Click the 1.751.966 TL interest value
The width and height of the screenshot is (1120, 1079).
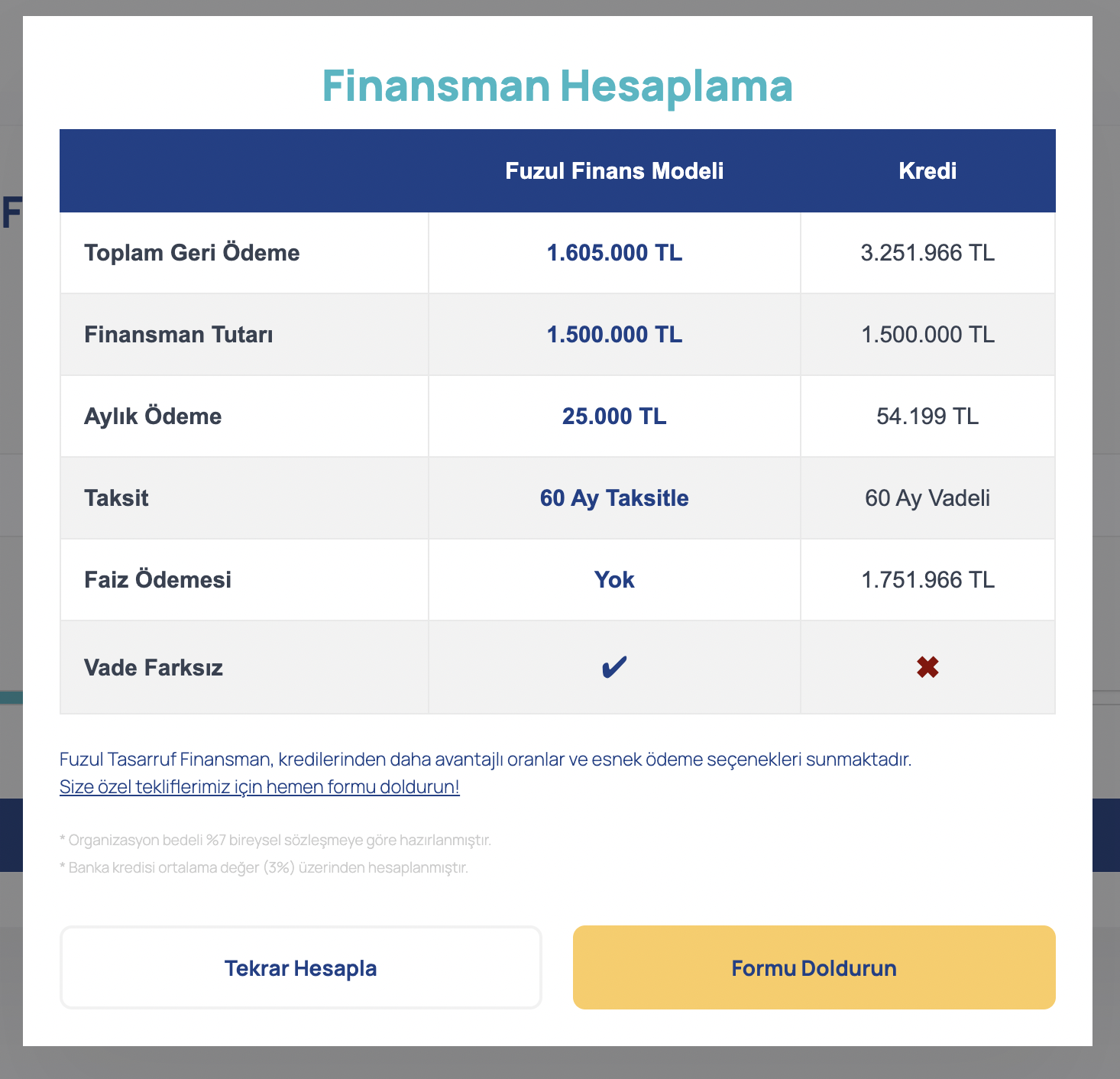(927, 580)
